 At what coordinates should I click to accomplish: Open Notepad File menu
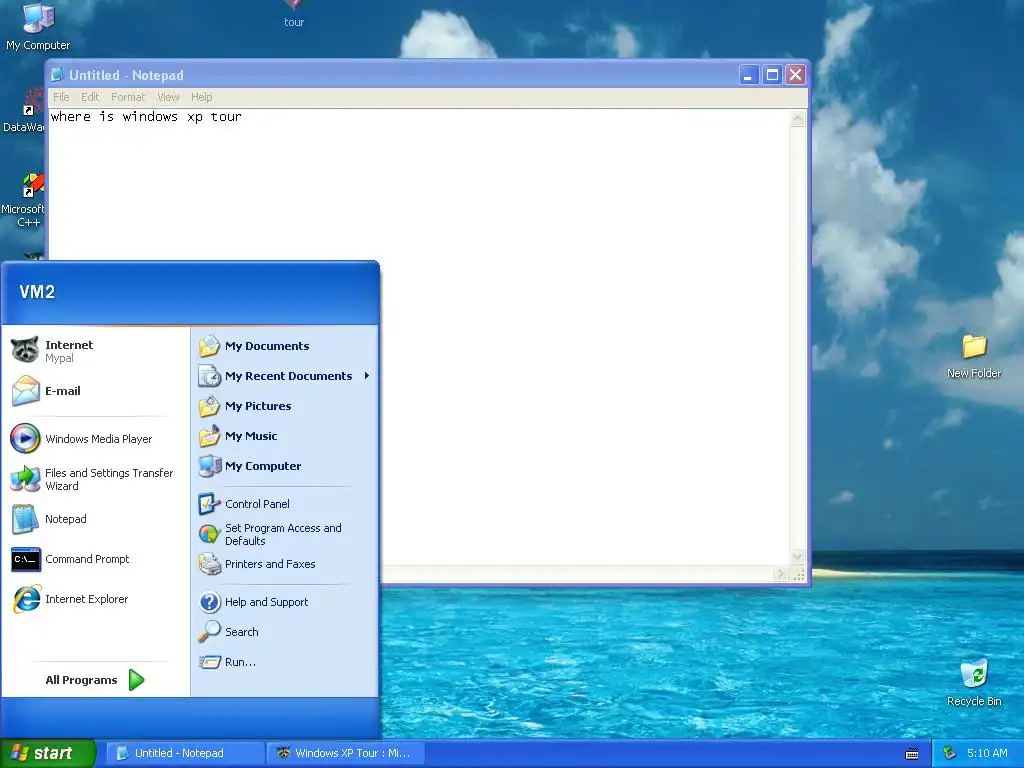[x=61, y=97]
